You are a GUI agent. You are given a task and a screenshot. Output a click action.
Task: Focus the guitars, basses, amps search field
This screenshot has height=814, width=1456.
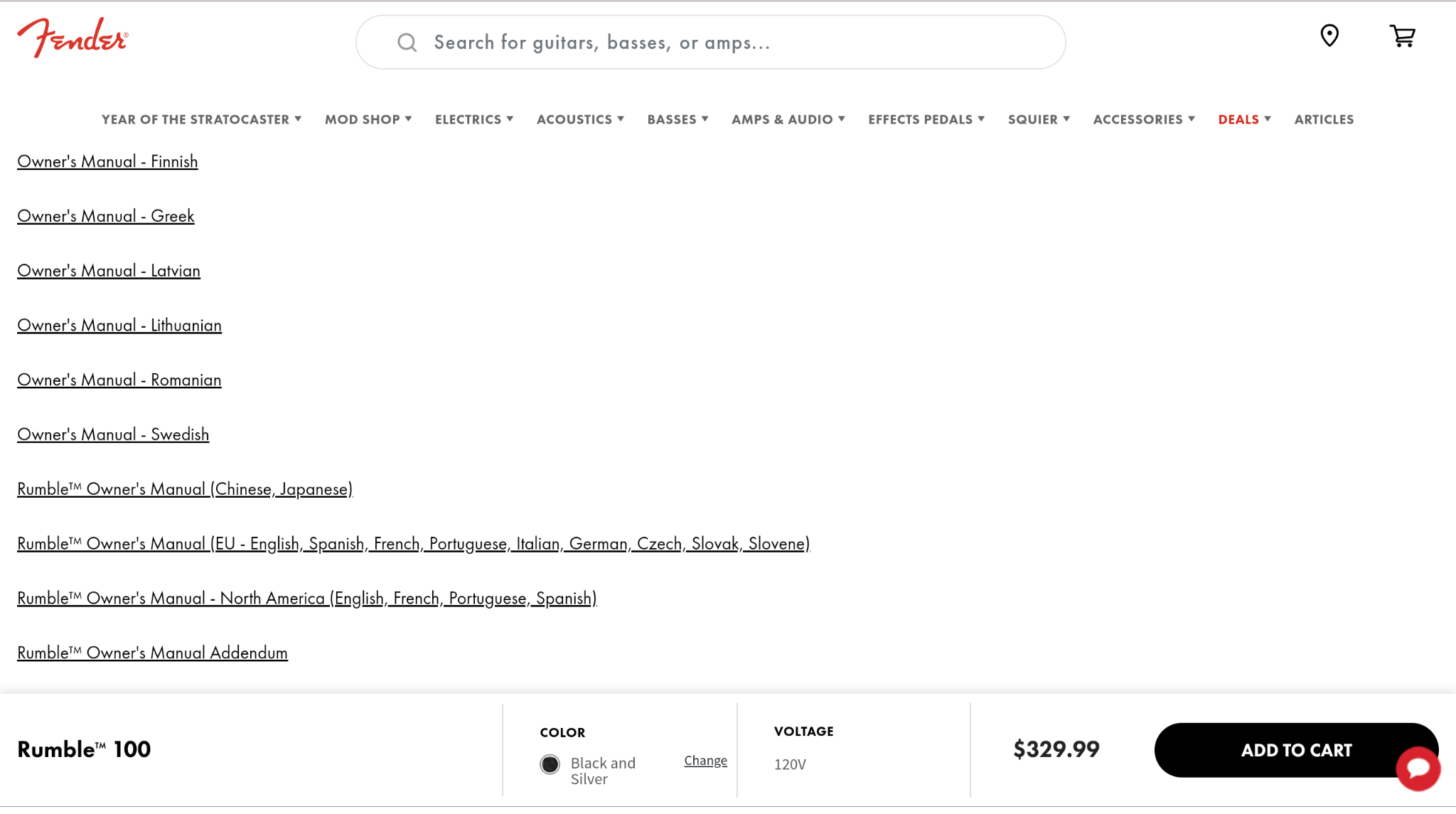[x=711, y=43]
